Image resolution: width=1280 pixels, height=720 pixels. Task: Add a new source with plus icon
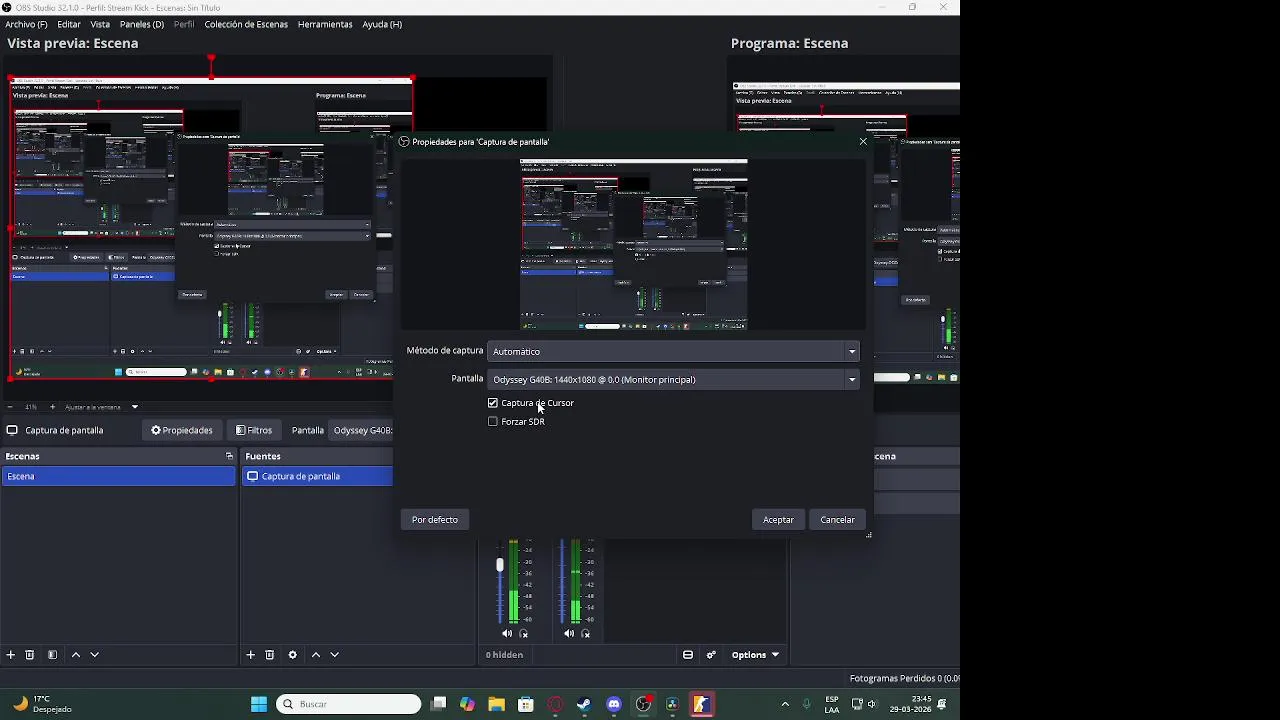click(x=251, y=655)
